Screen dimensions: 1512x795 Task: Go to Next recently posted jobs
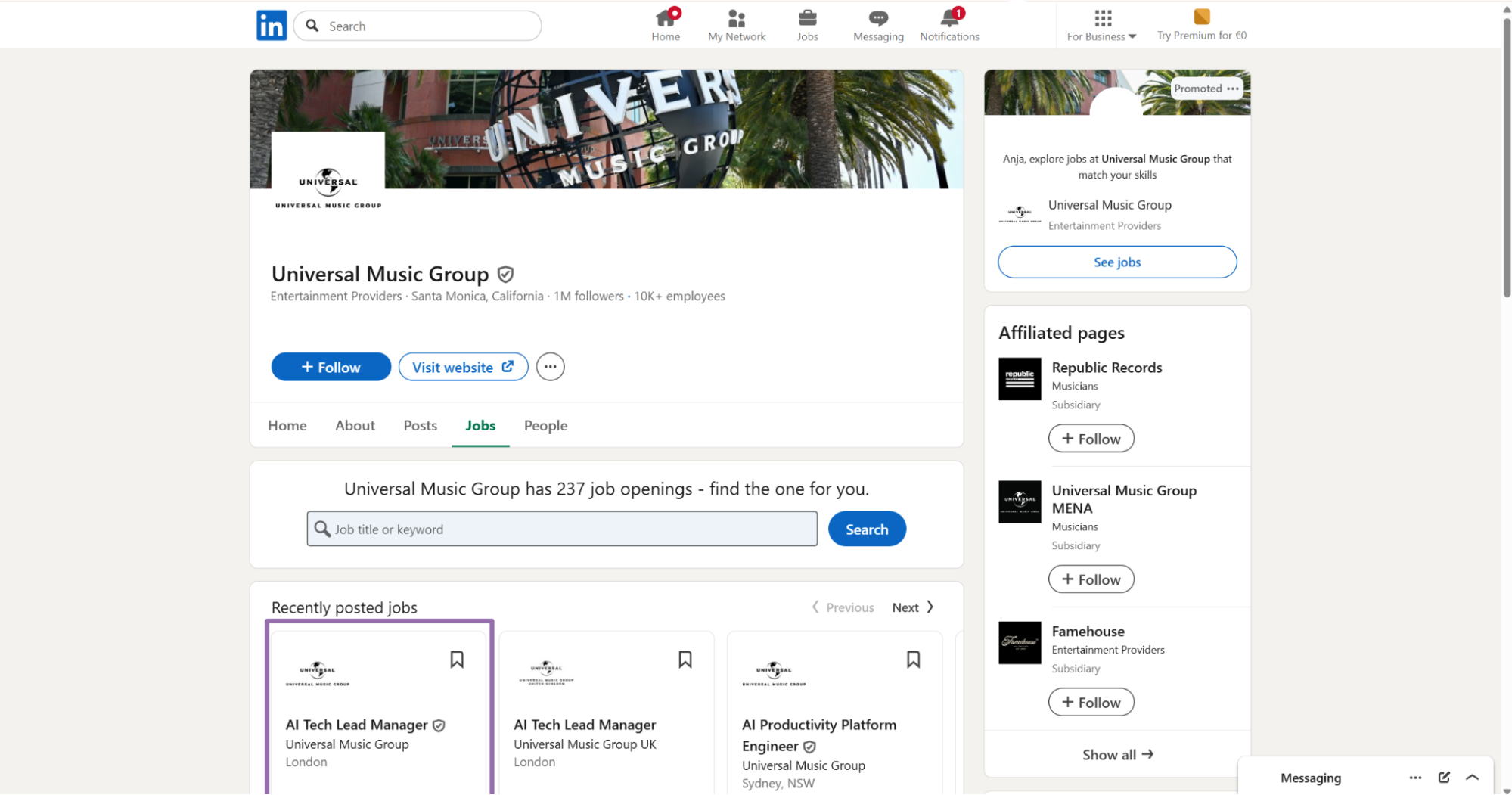tap(913, 607)
